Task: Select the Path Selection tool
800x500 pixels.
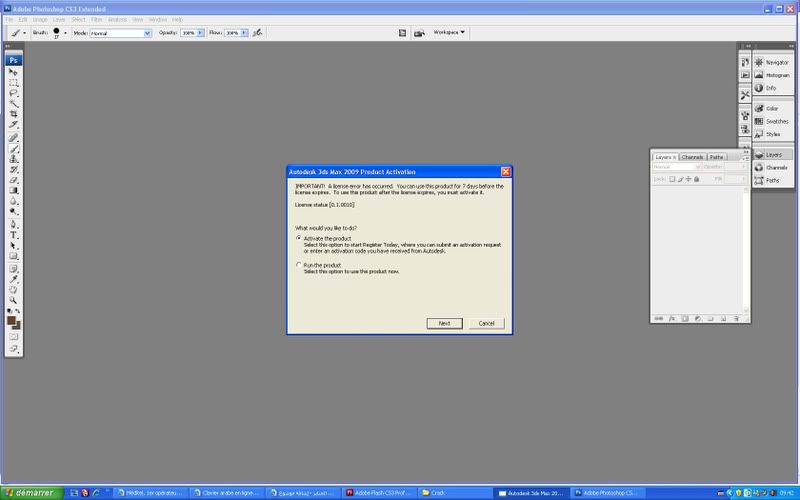Action: point(14,245)
